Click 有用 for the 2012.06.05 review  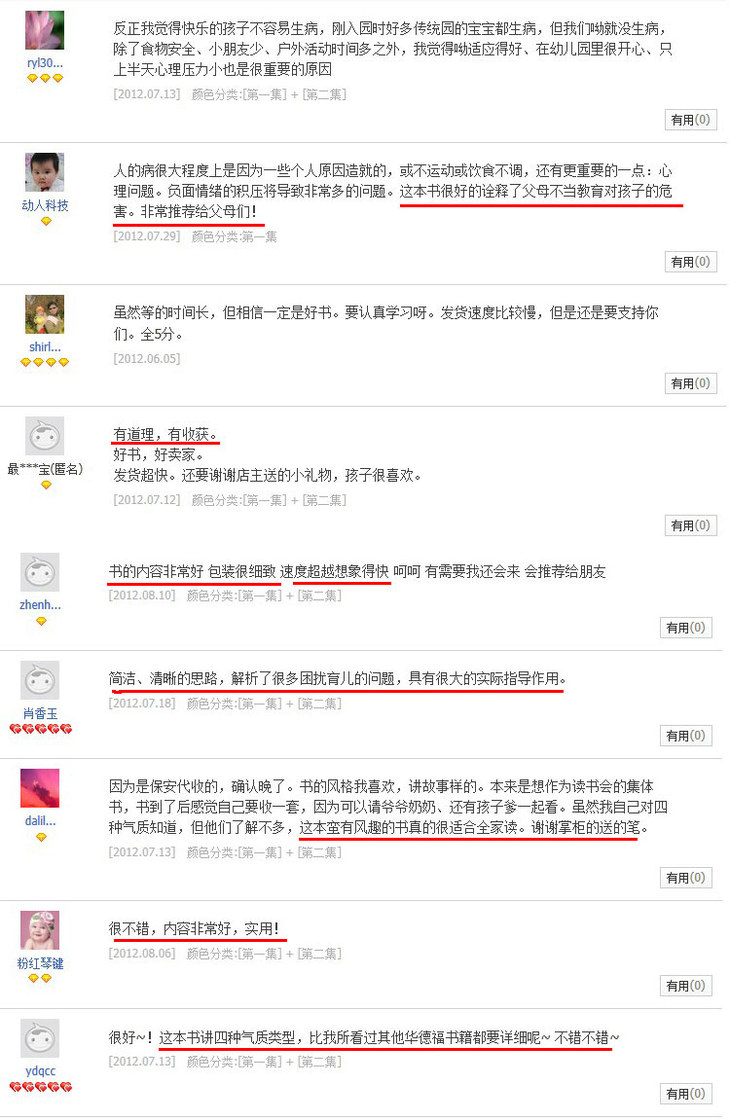click(x=690, y=383)
